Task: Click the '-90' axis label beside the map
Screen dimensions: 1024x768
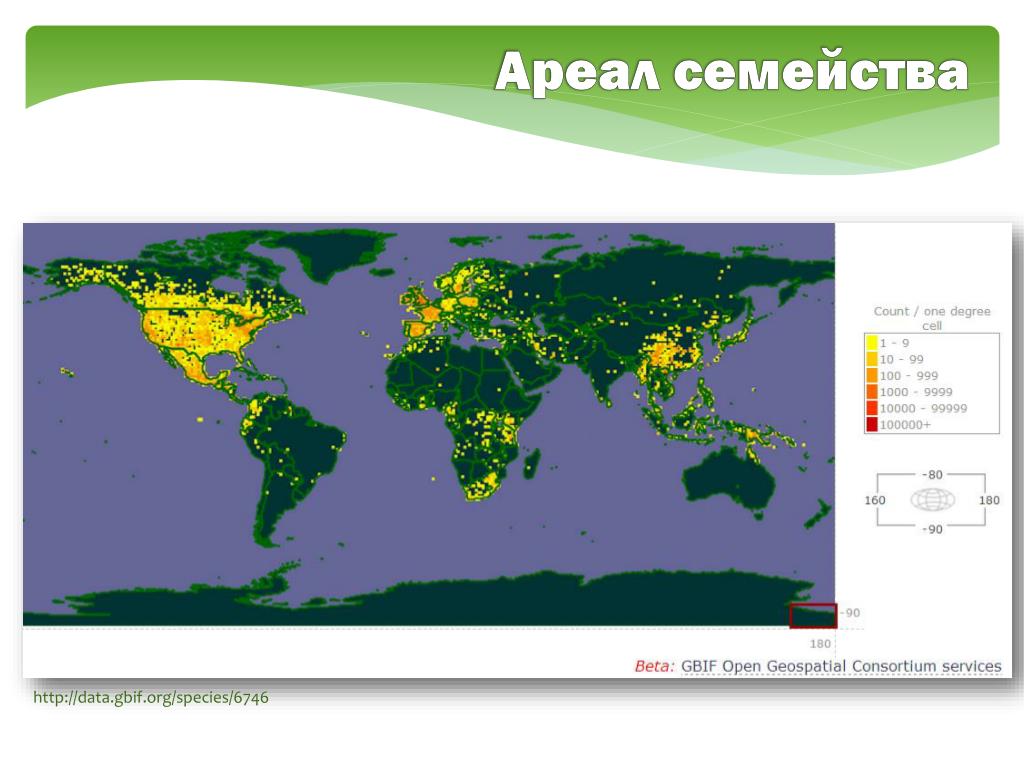Action: pos(850,613)
